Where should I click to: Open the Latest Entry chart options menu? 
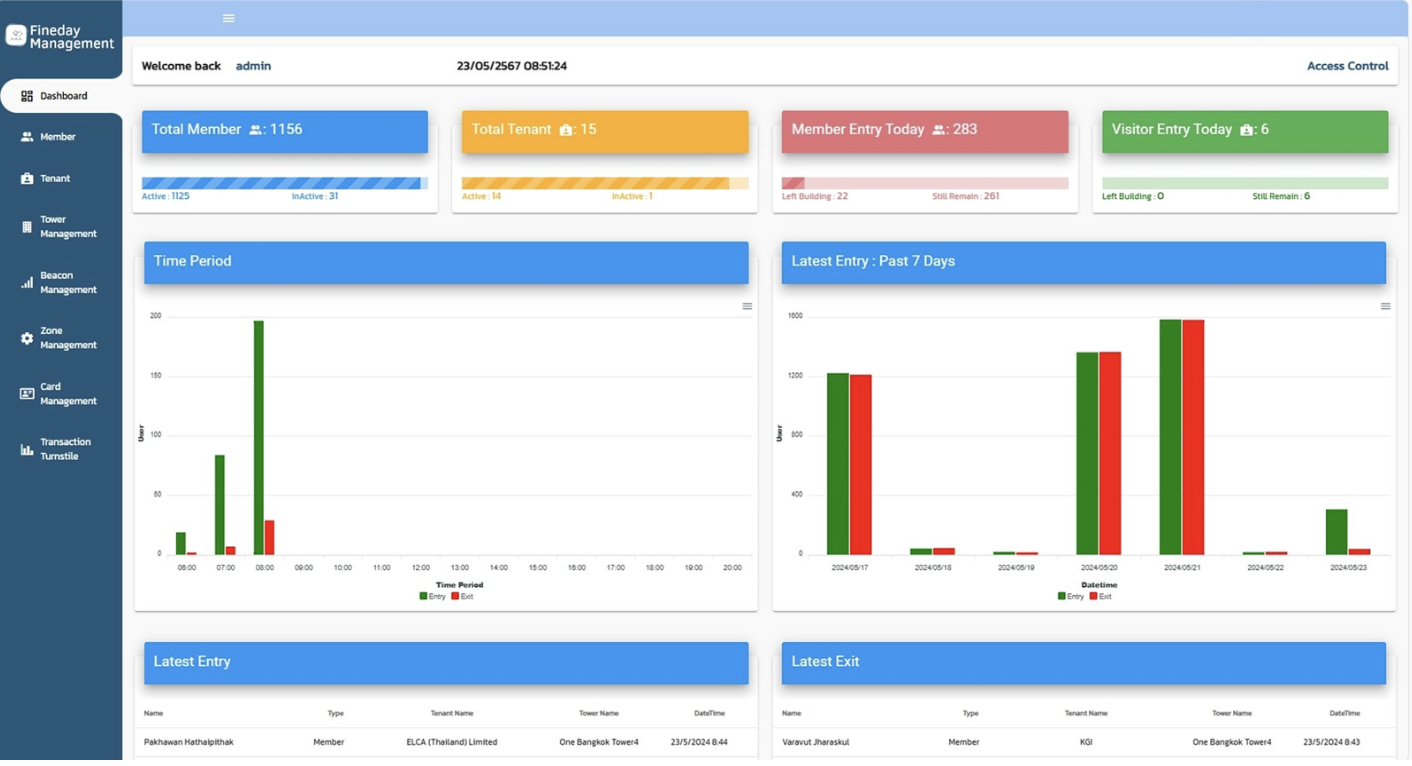point(1385,306)
